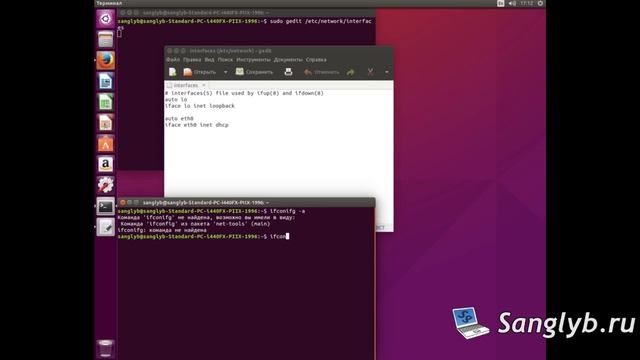Open the Вид menu in gedit

click(209, 60)
